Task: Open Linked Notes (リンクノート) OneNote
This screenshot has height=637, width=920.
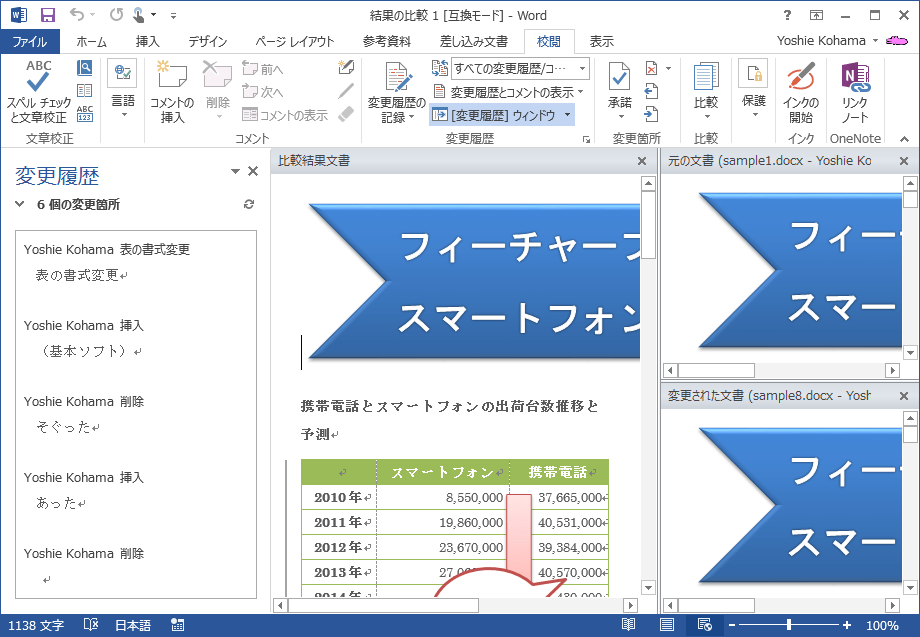Action: (855, 92)
